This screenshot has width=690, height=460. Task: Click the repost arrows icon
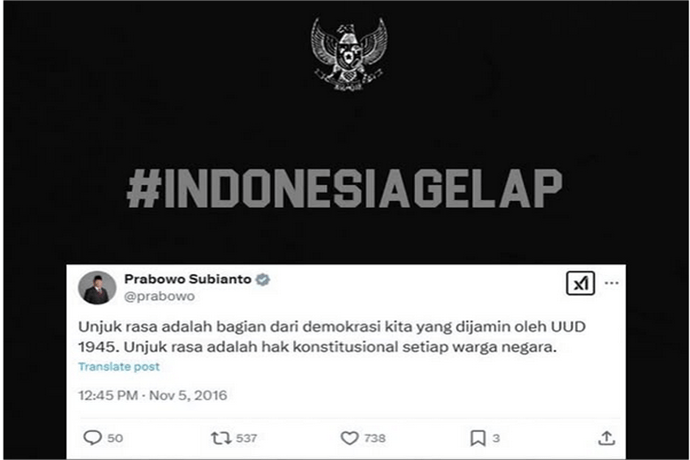220,438
